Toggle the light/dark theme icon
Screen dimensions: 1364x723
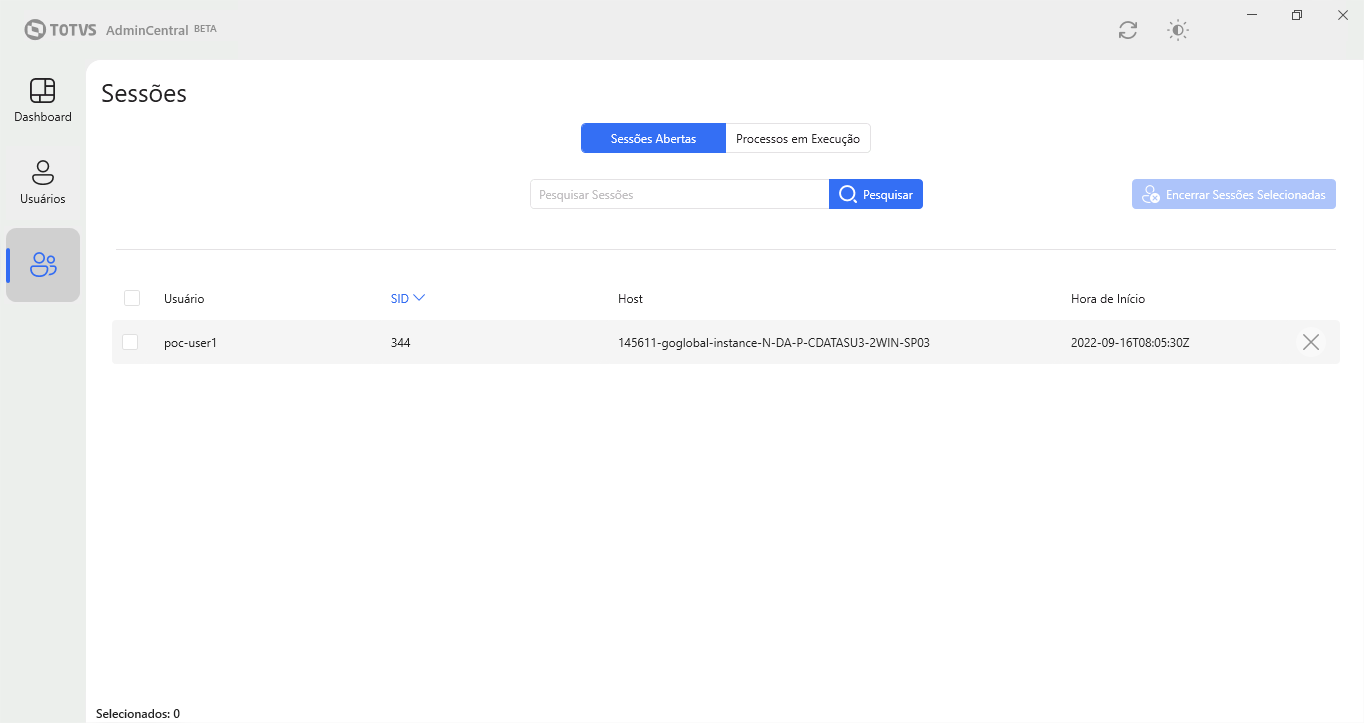(1178, 30)
